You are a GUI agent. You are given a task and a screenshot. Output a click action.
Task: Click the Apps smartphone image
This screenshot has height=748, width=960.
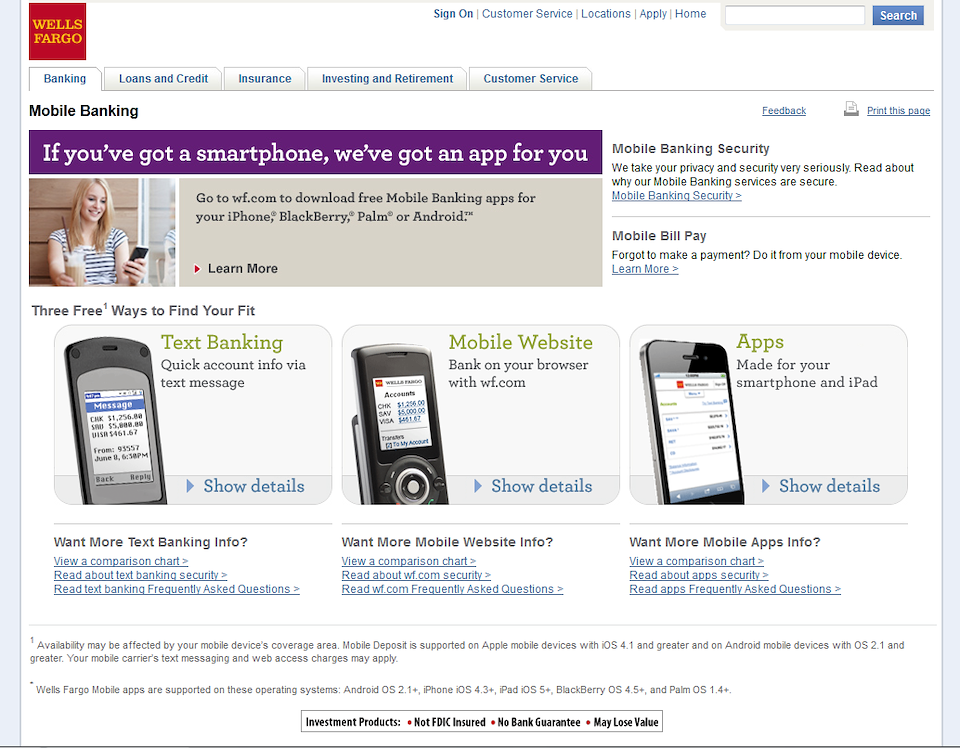[691, 422]
